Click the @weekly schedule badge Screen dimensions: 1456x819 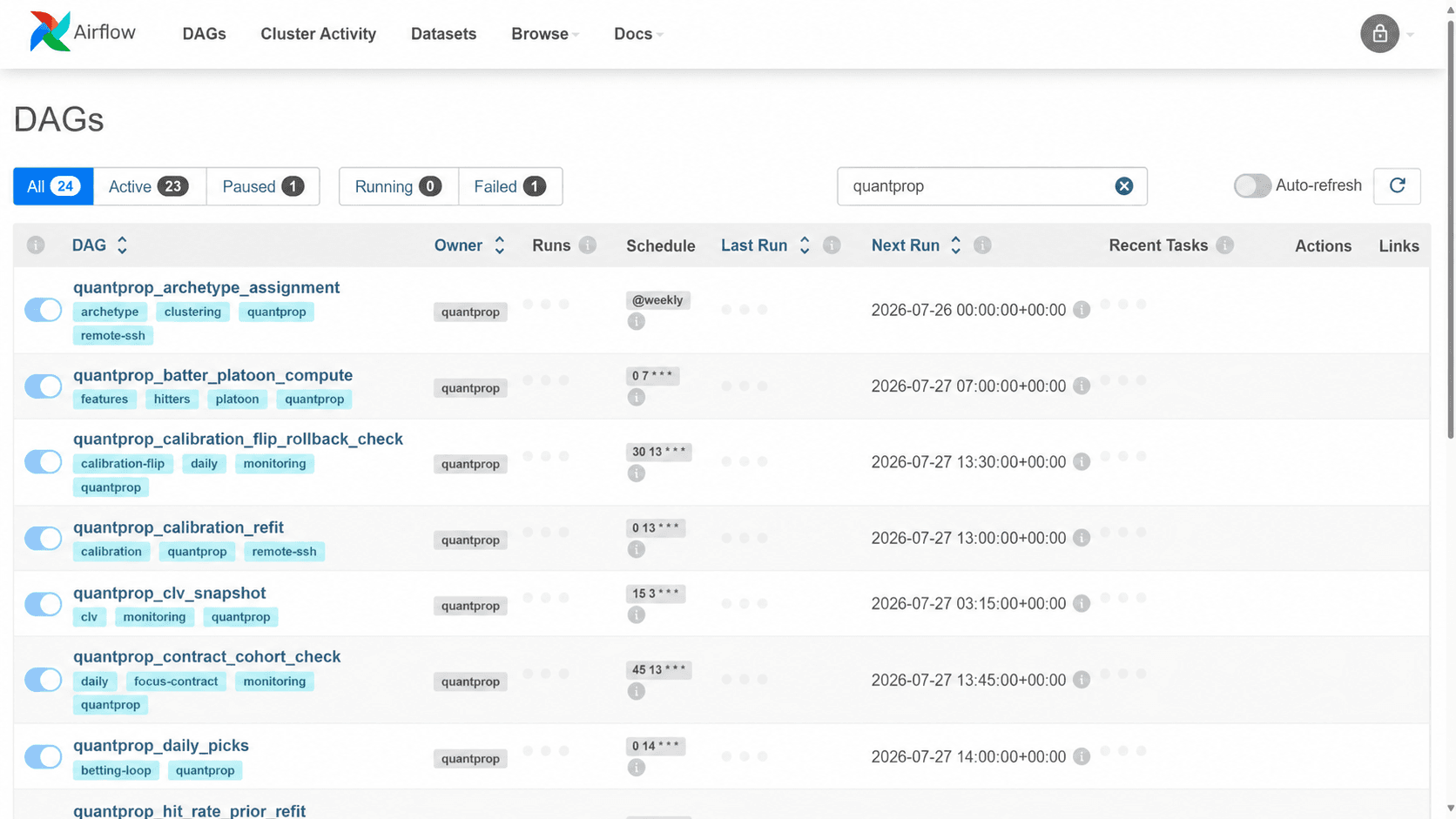click(x=657, y=299)
